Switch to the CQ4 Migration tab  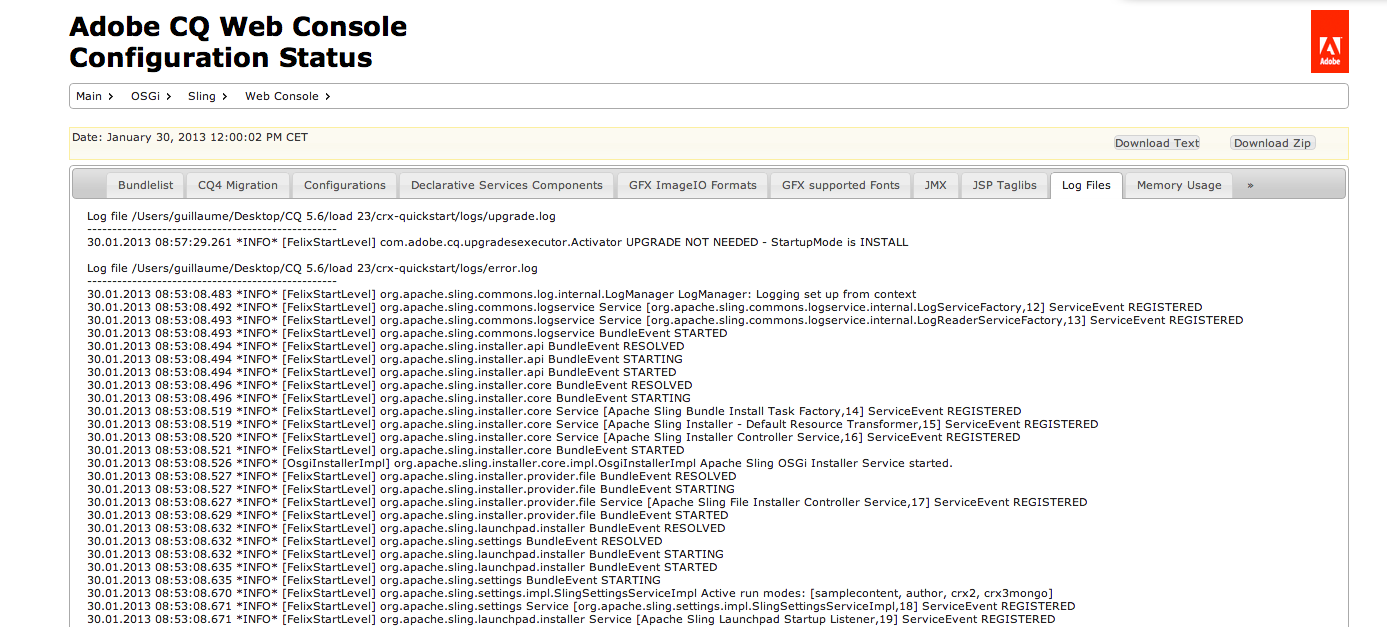pos(238,185)
